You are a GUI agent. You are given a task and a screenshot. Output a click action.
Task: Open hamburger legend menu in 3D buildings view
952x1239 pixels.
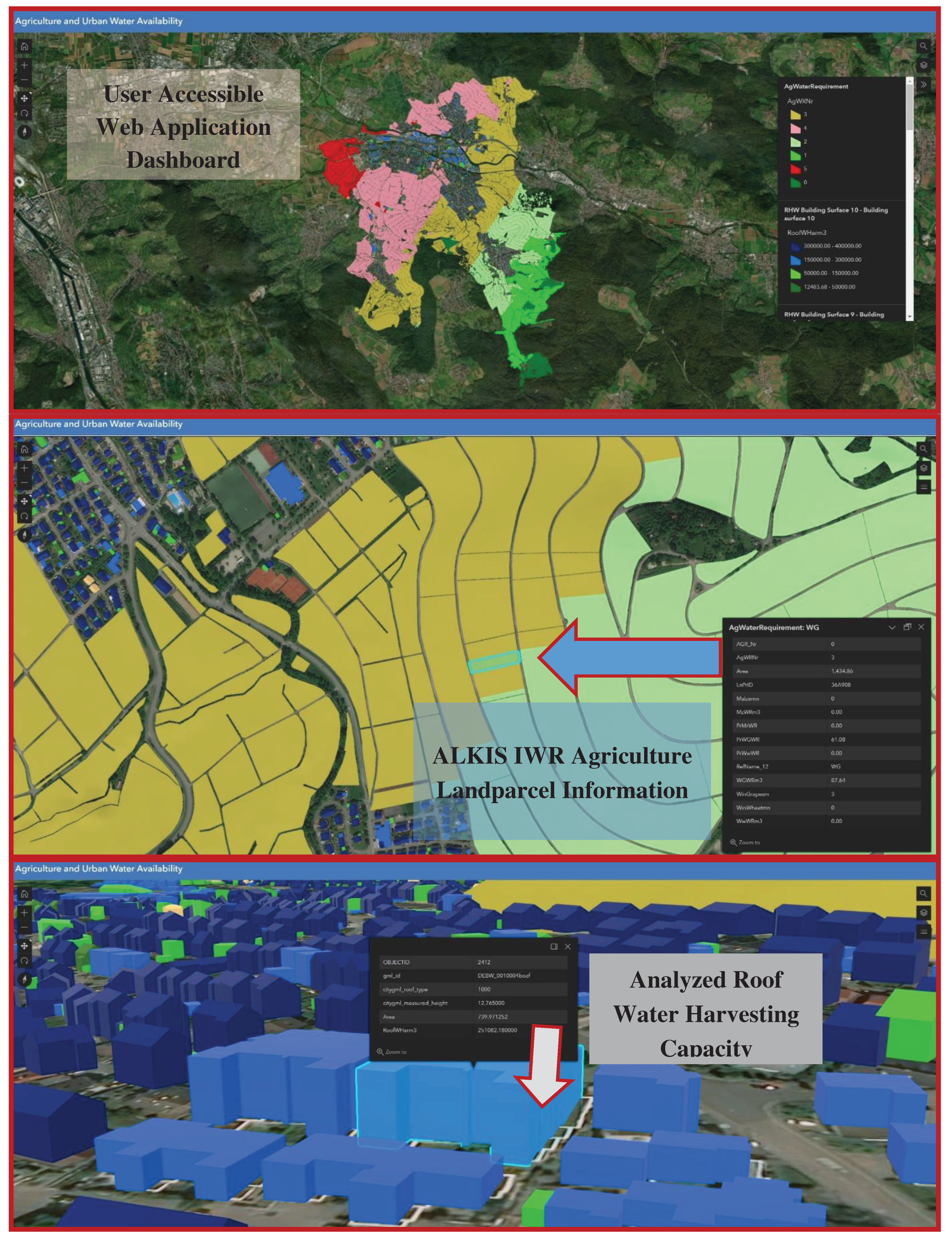click(x=923, y=932)
